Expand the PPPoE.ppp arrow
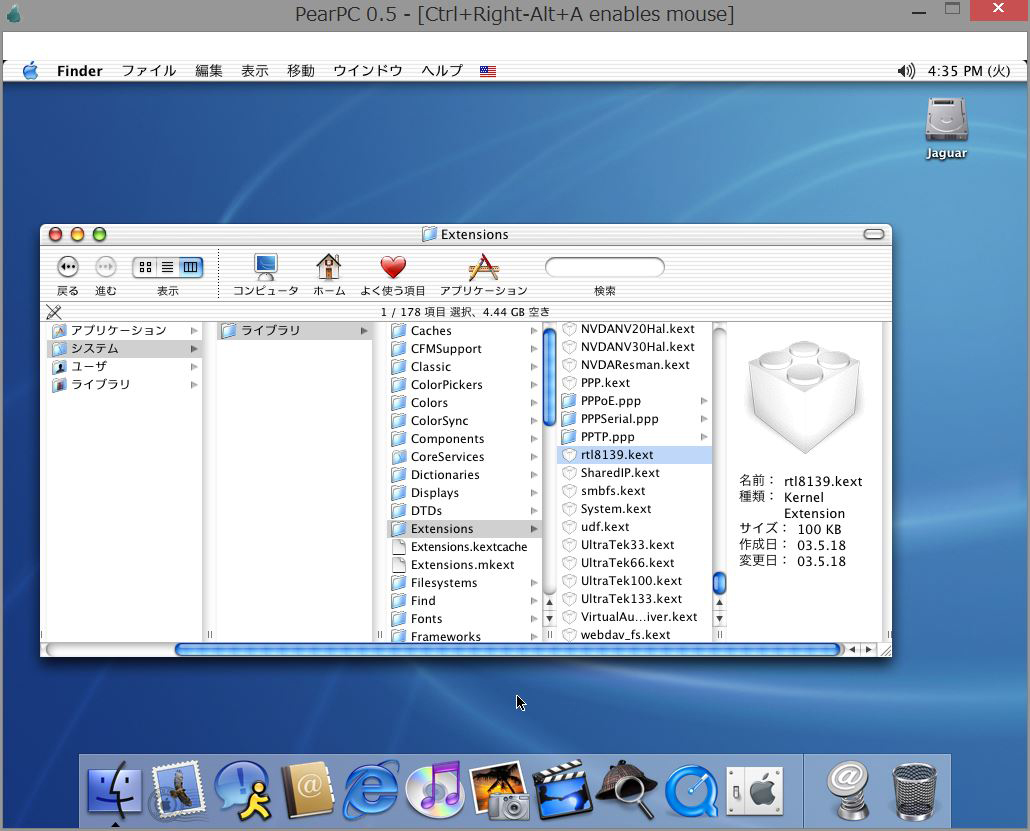 (x=704, y=401)
